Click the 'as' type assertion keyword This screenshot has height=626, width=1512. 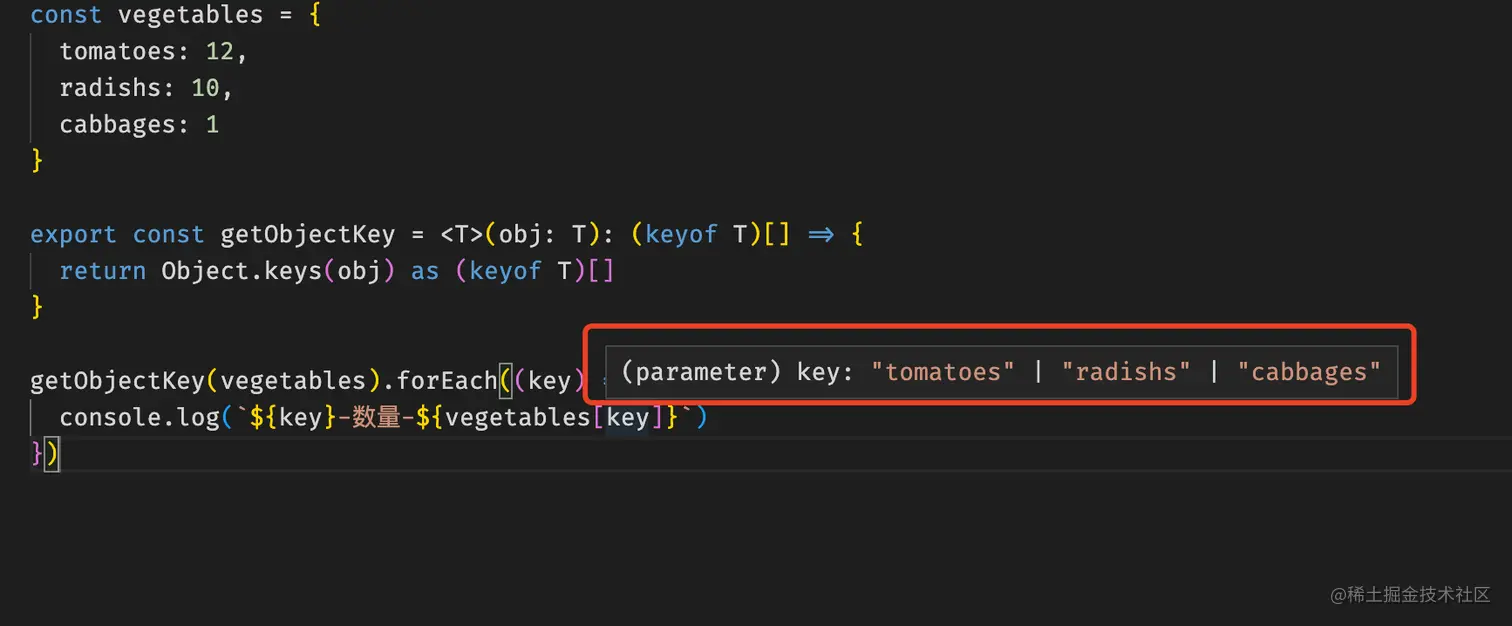(425, 271)
